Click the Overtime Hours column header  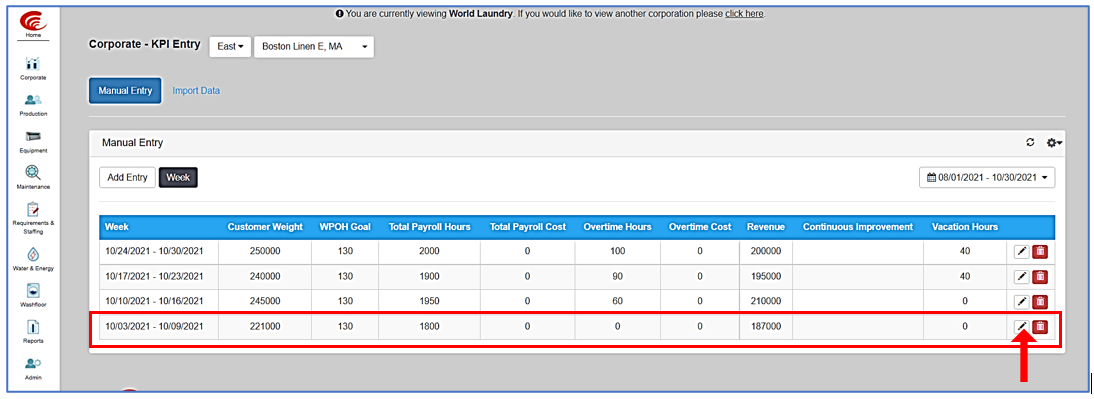tap(617, 227)
